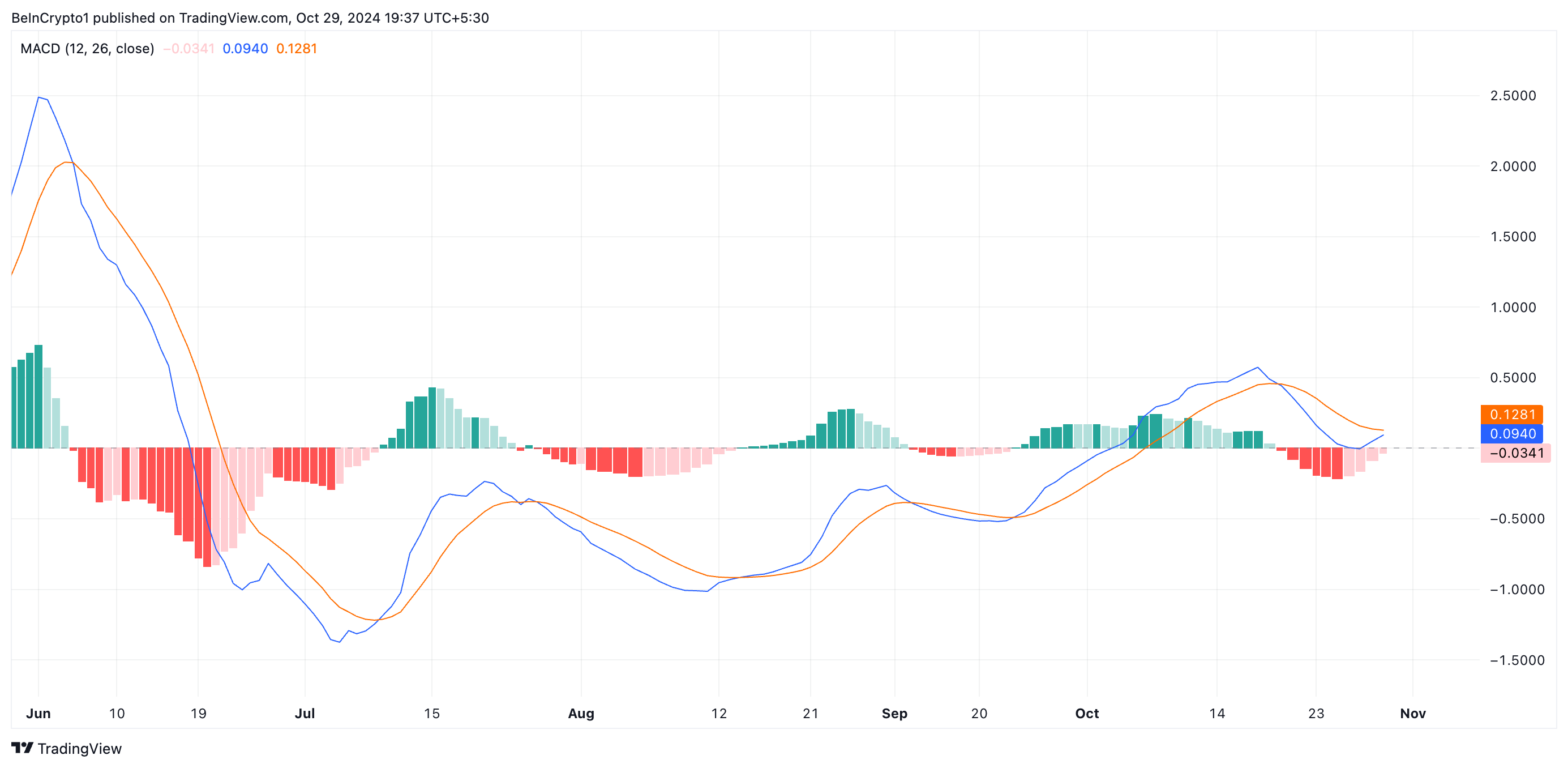Click the TradingView logo icon
Viewport: 1568px width, 768px height.
click(22, 747)
